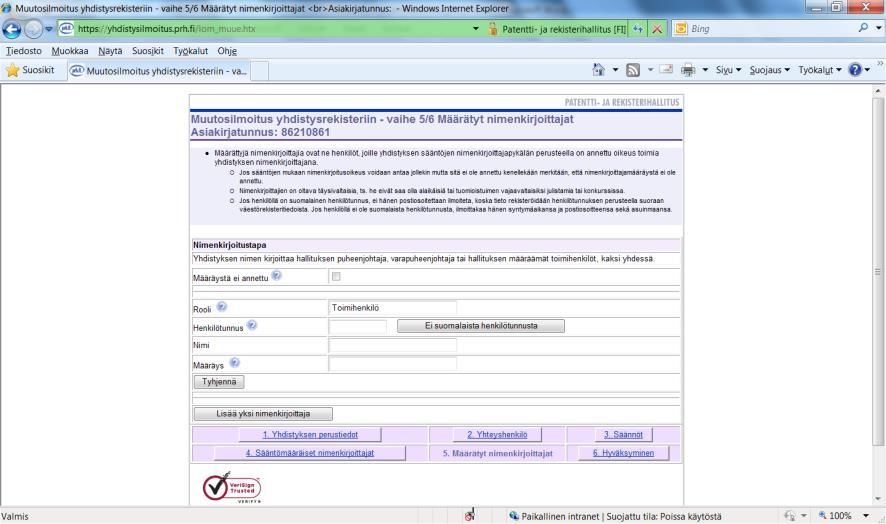
Task: Click help icon next to Rooli
Action: [222, 306]
